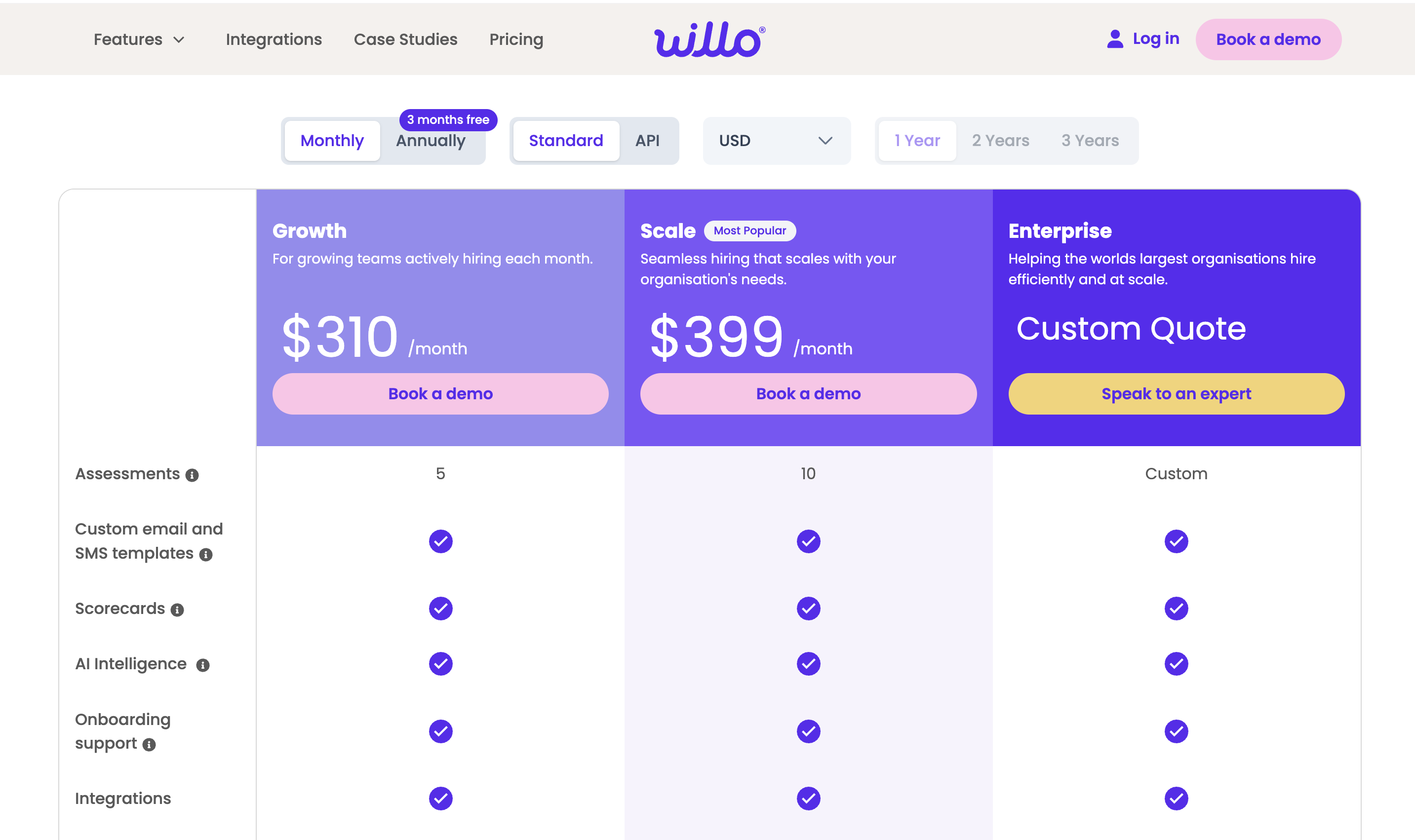Select the 2 Years term
Screen dimensions: 1415x840
[x=1000, y=141]
